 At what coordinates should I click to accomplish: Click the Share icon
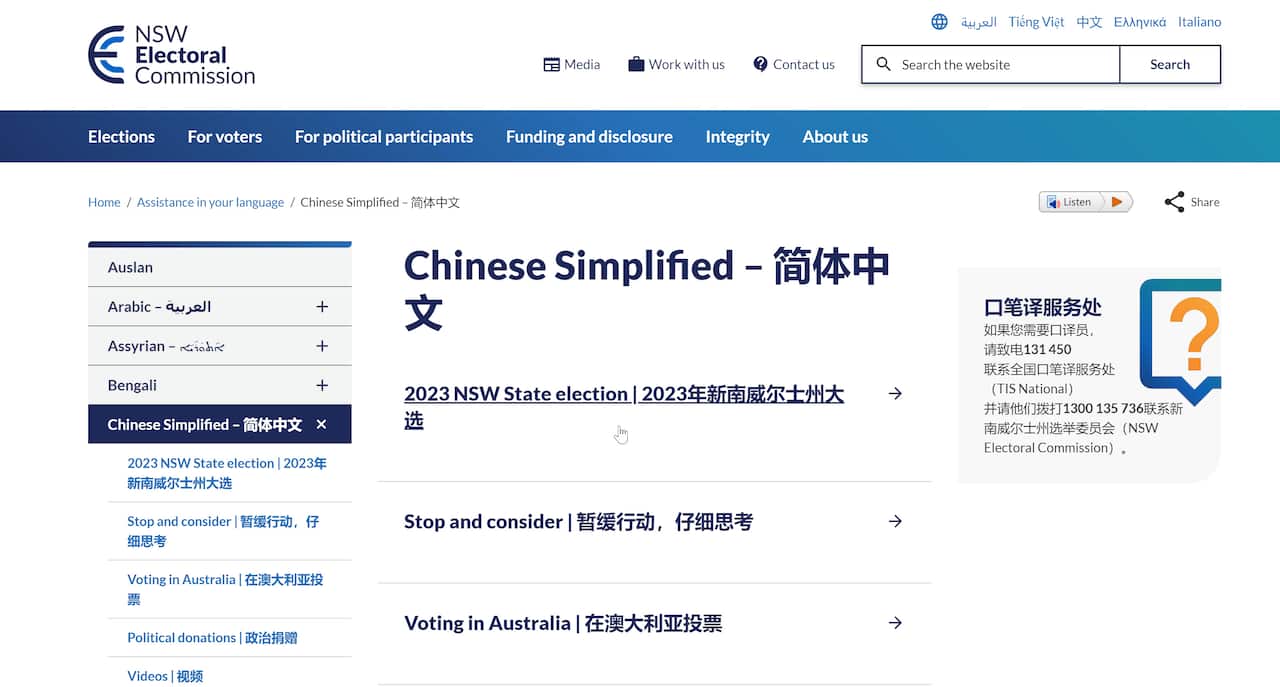(1174, 202)
